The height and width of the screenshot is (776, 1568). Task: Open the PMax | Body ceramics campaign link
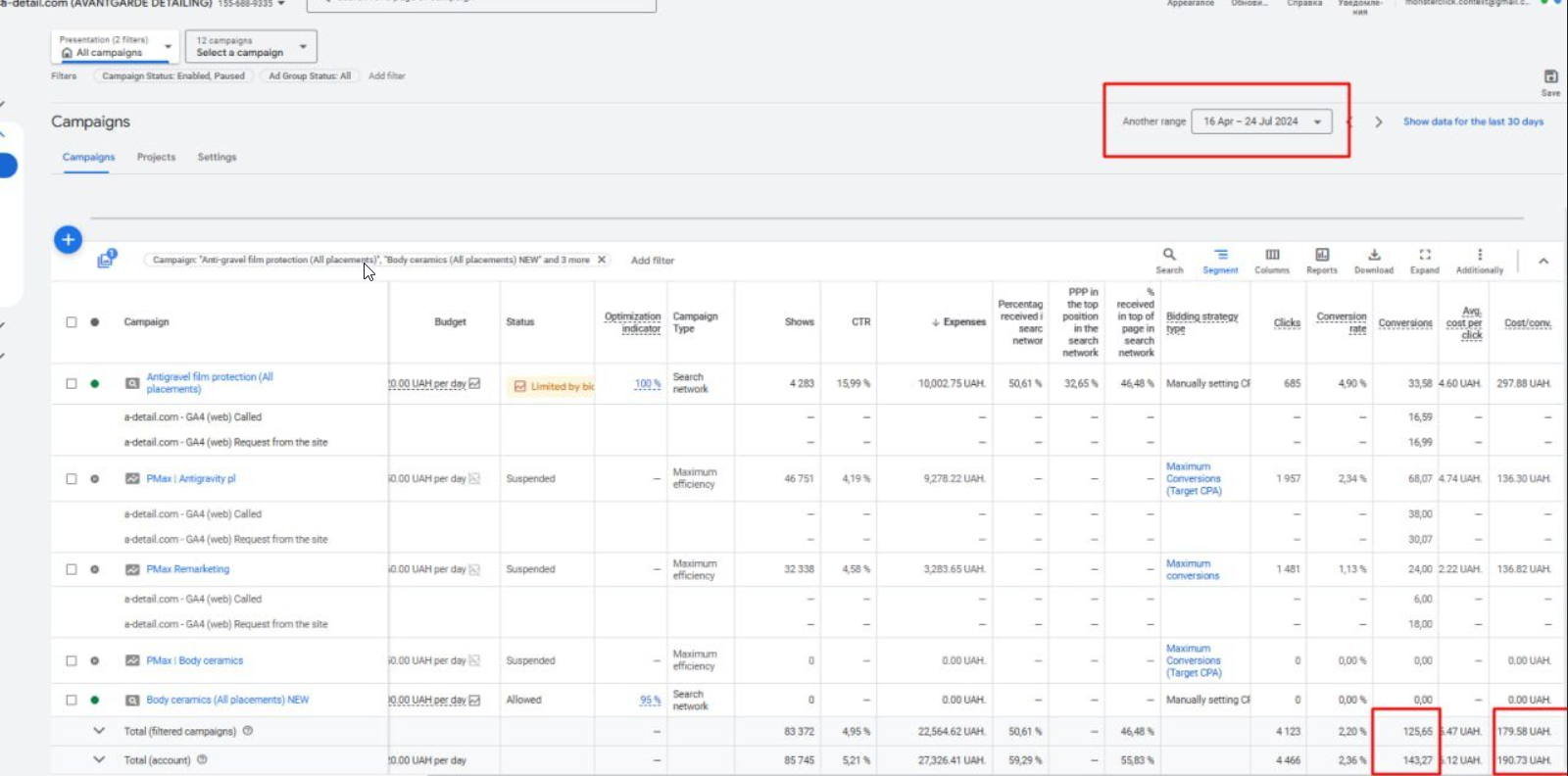194,661
